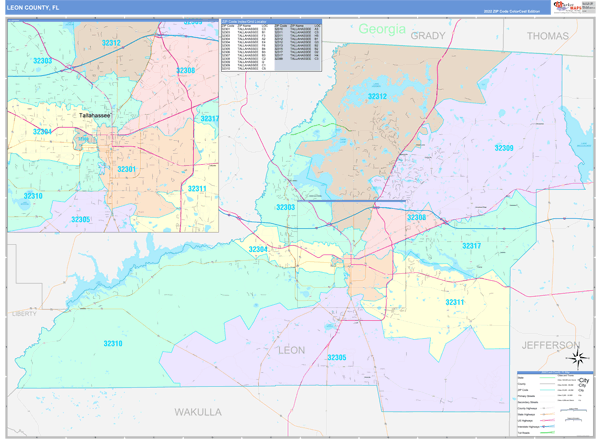Click the WAKULLA county label

pyautogui.click(x=197, y=411)
